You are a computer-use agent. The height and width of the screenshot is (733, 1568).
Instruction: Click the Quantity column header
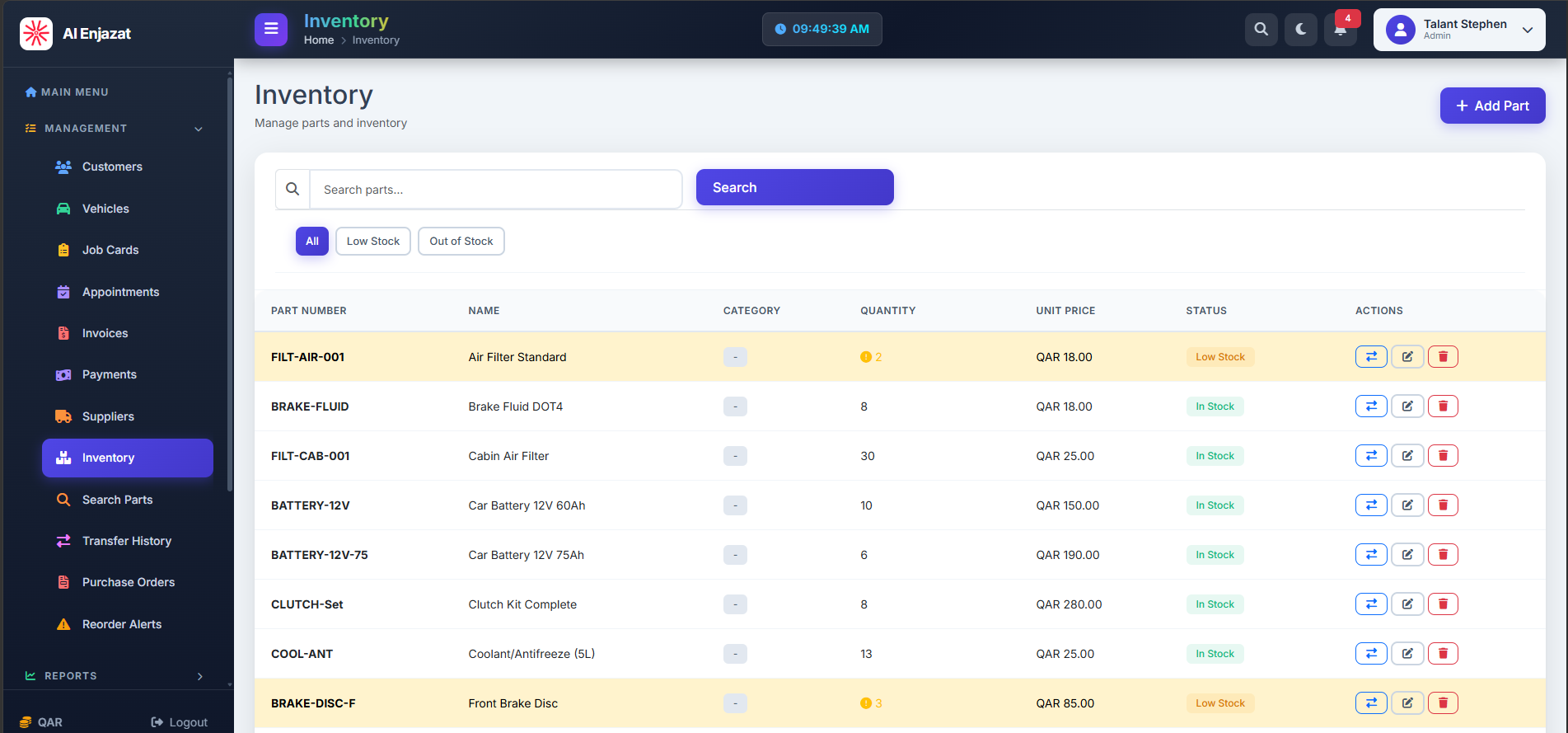(x=888, y=311)
